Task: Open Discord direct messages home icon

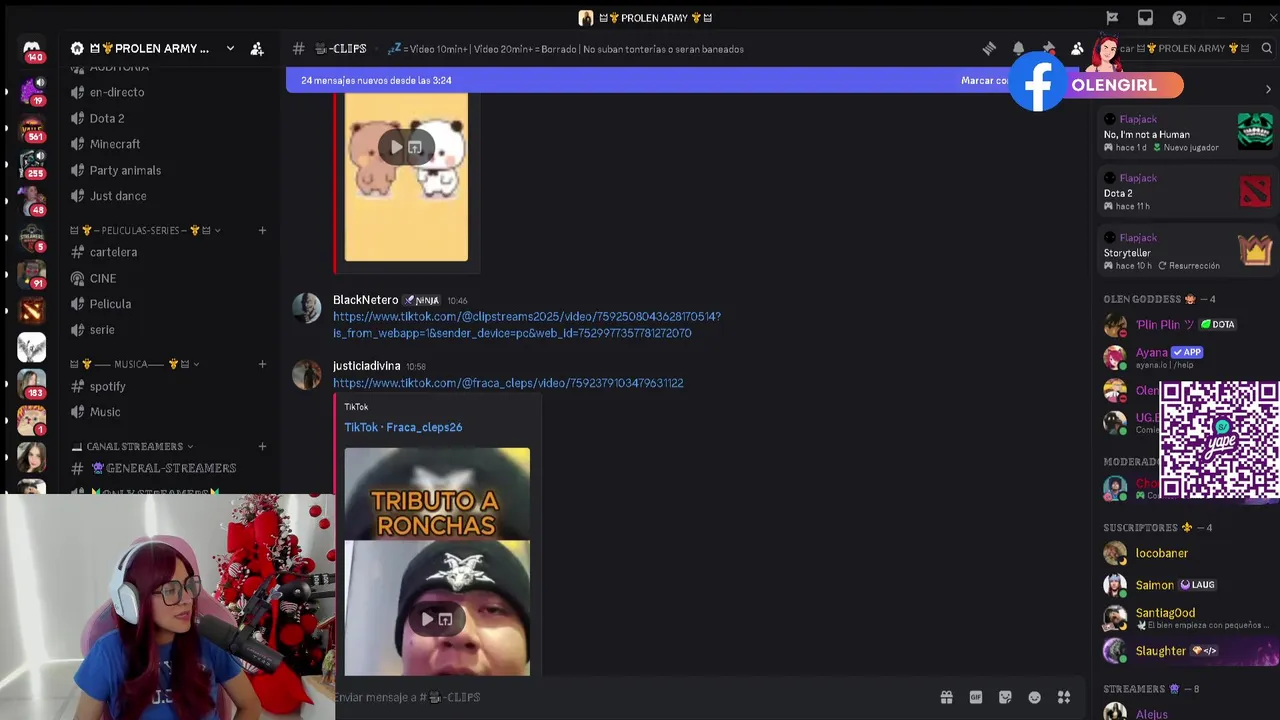Action: pyautogui.click(x=32, y=49)
